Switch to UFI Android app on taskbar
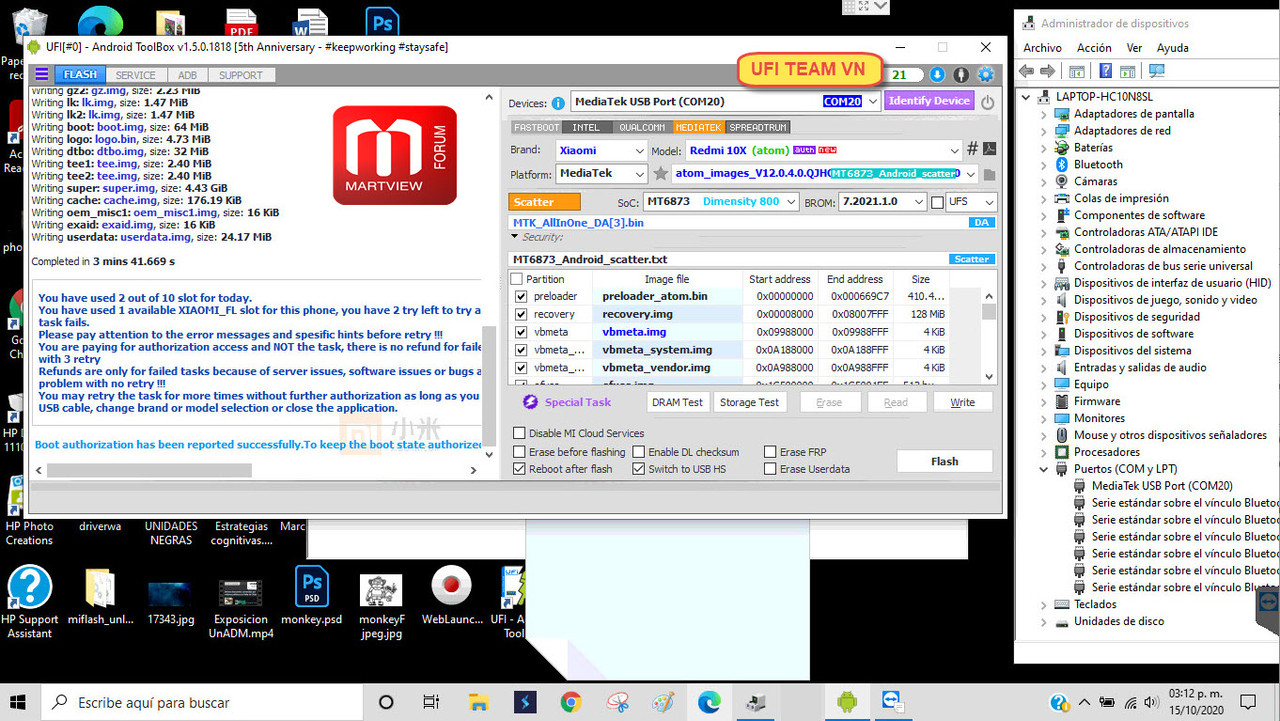This screenshot has width=1280, height=721. coord(847,702)
